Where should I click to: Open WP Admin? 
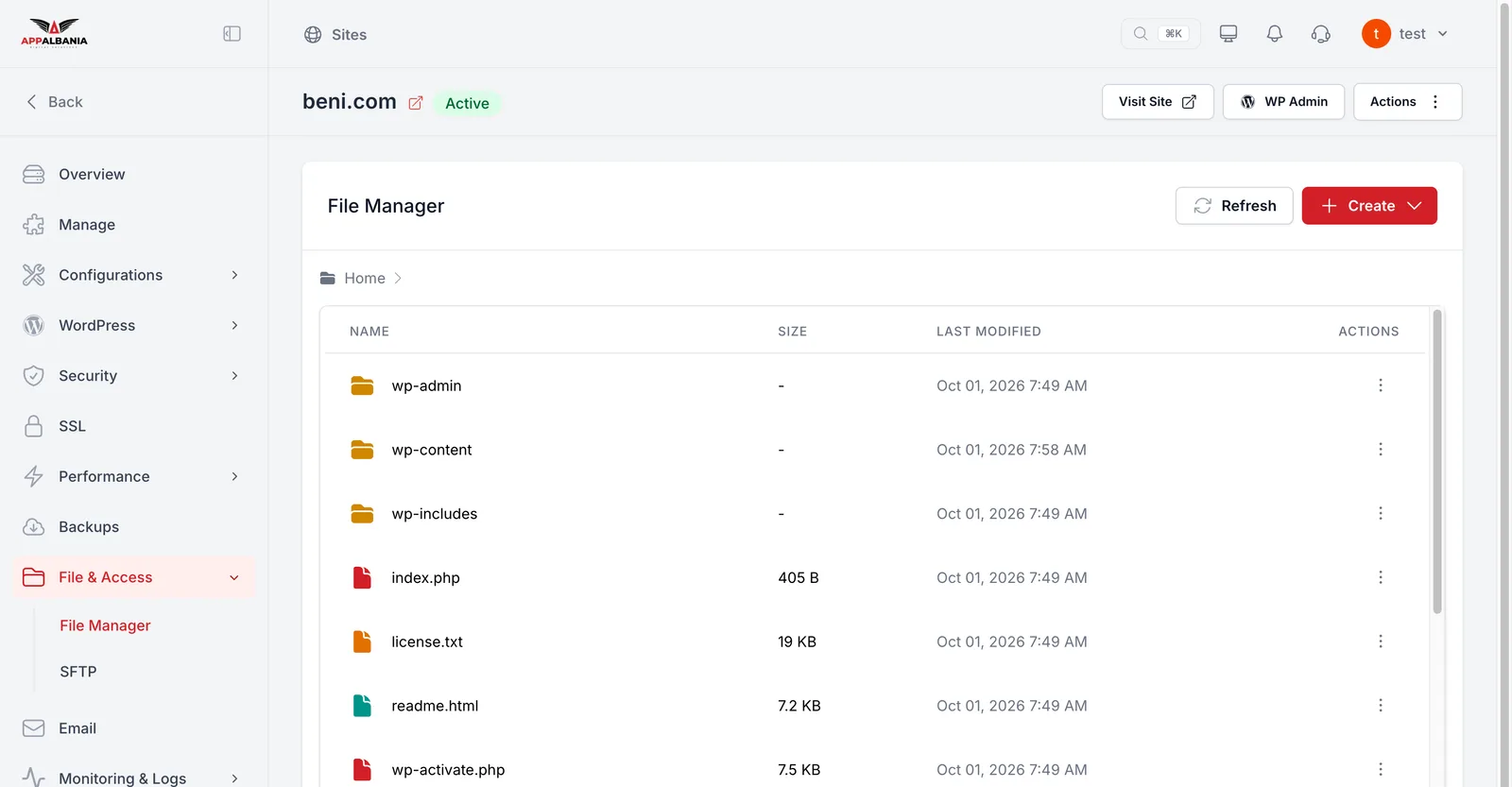[x=1283, y=102]
